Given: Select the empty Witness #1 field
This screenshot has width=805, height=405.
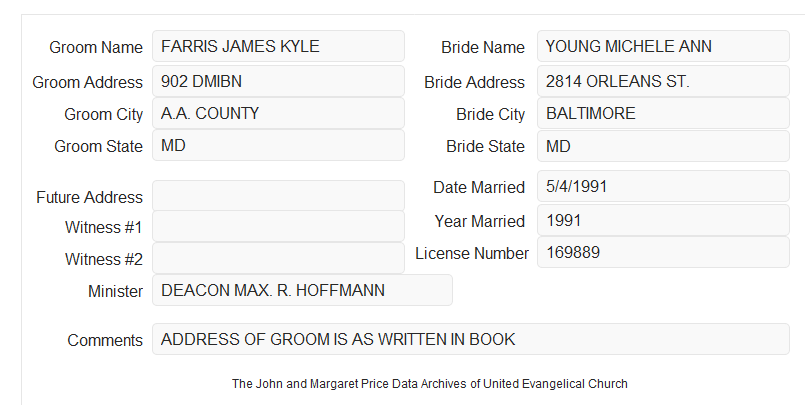Looking at the screenshot, I should point(278,226).
